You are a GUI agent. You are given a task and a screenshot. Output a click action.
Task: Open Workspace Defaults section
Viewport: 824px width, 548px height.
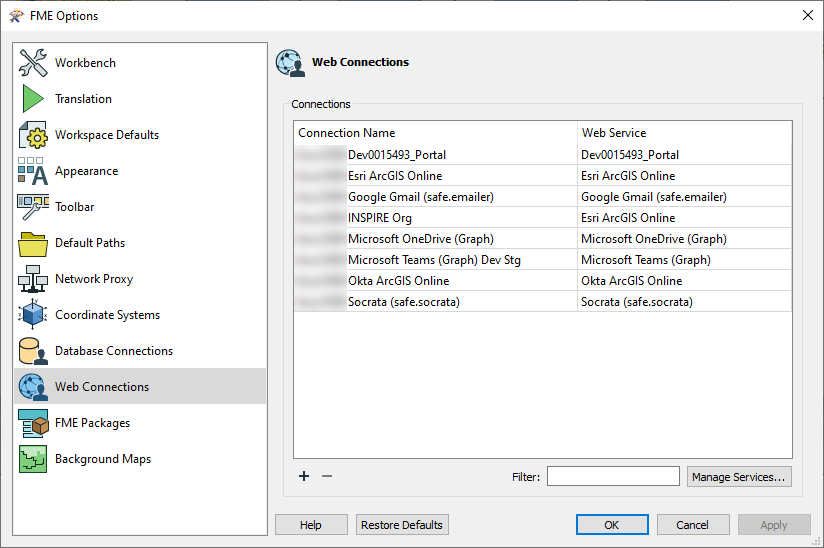coord(107,135)
